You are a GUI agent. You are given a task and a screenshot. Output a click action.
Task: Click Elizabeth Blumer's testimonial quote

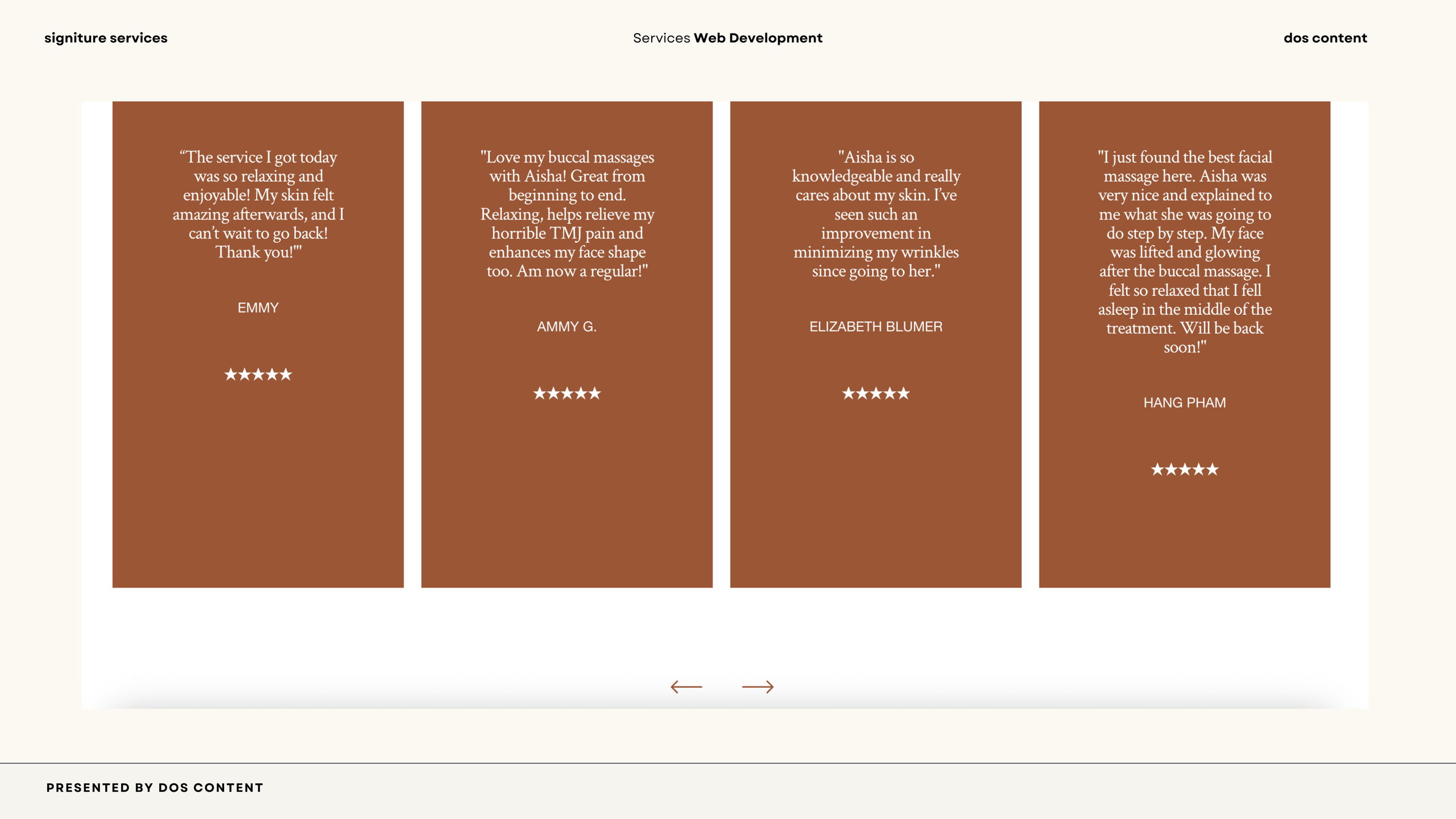tap(875, 214)
